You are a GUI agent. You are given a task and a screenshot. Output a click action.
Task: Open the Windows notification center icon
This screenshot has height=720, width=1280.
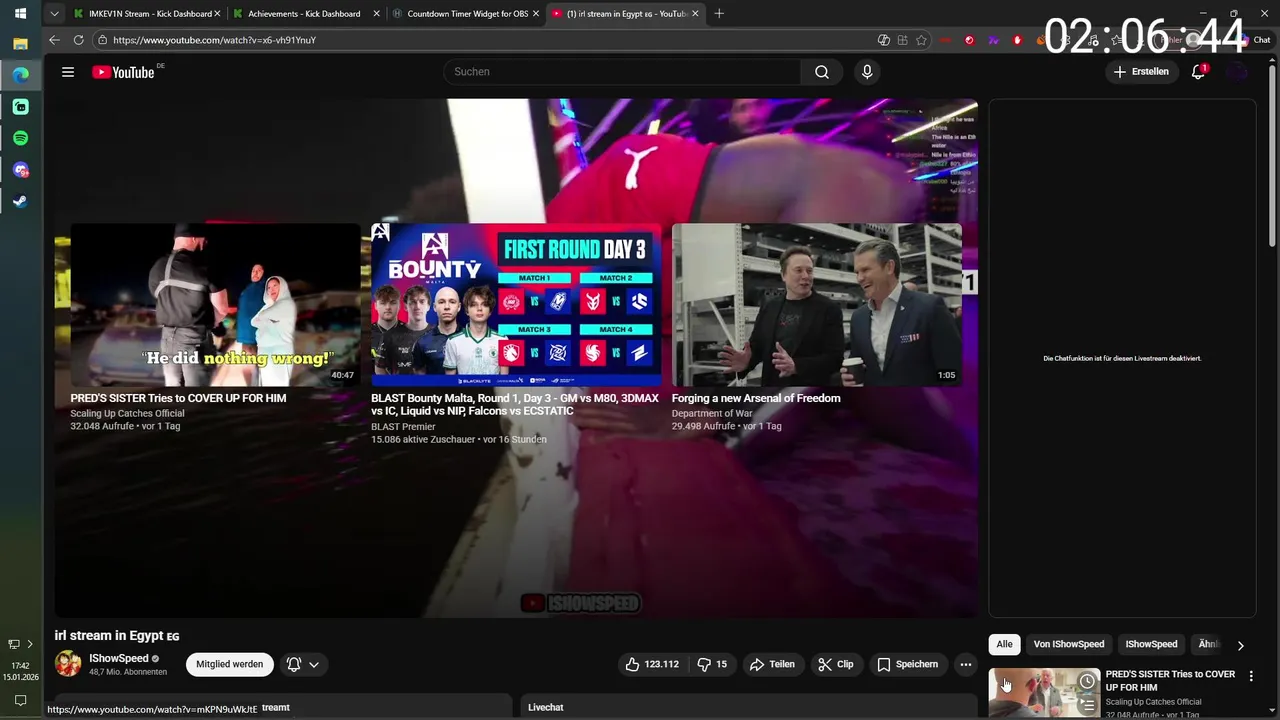20,701
